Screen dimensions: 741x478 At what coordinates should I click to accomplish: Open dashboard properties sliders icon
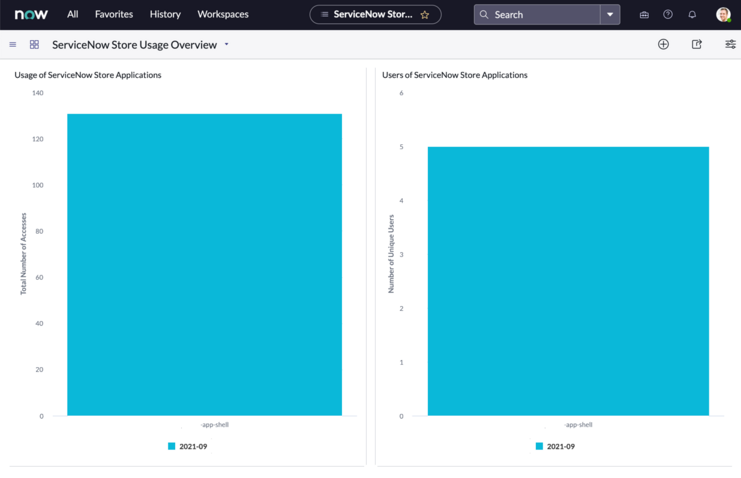730,44
